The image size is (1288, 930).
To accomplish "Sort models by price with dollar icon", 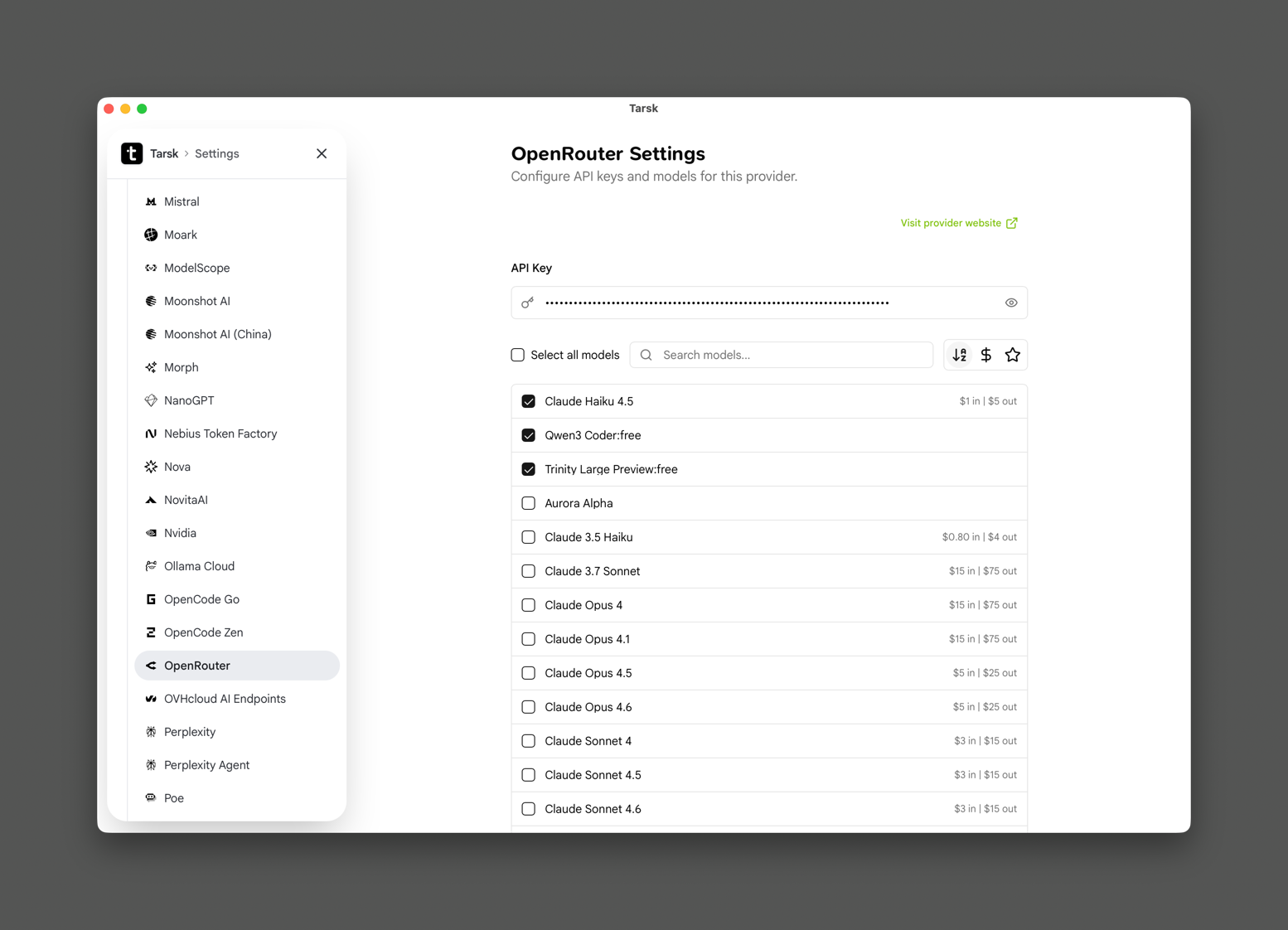I will tap(985, 355).
